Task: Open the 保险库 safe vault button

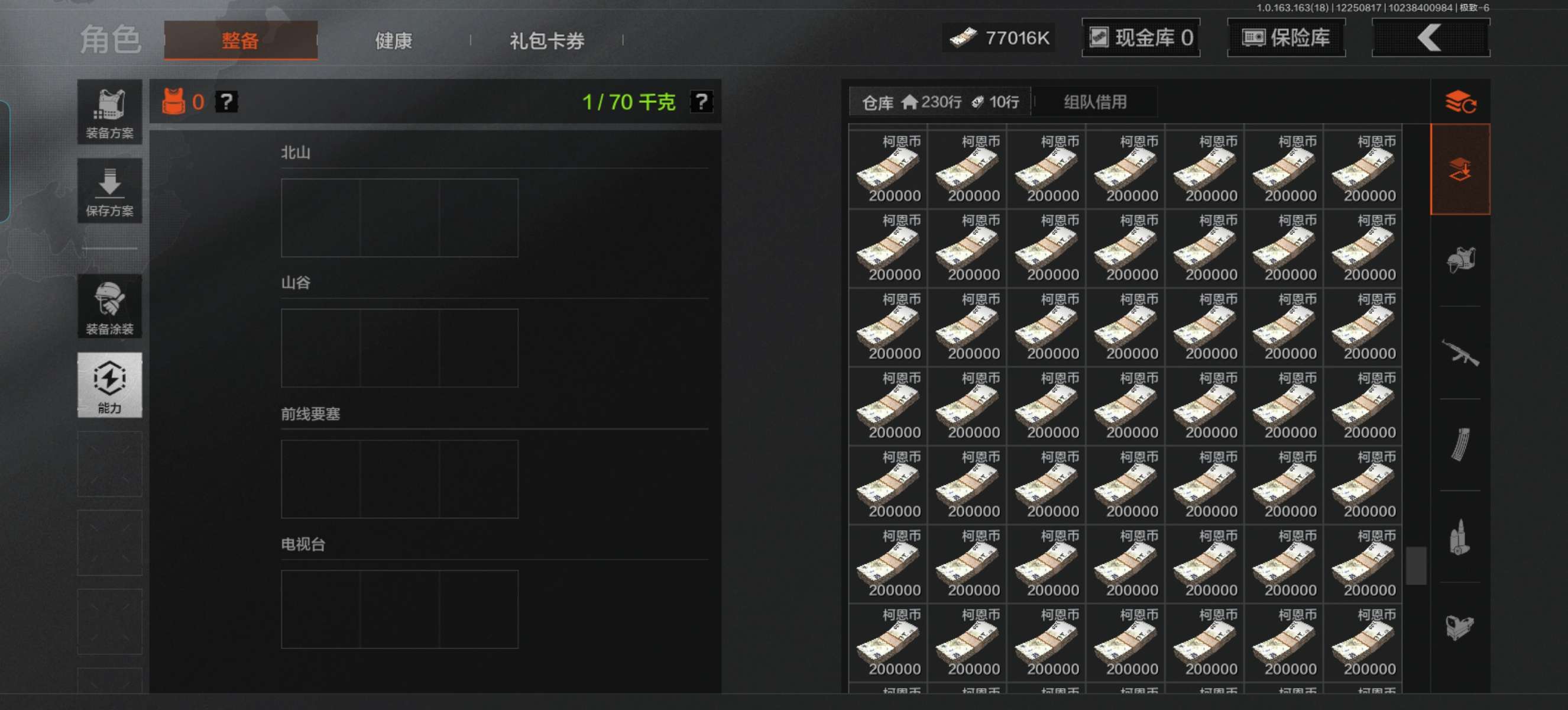Action: tap(1285, 38)
